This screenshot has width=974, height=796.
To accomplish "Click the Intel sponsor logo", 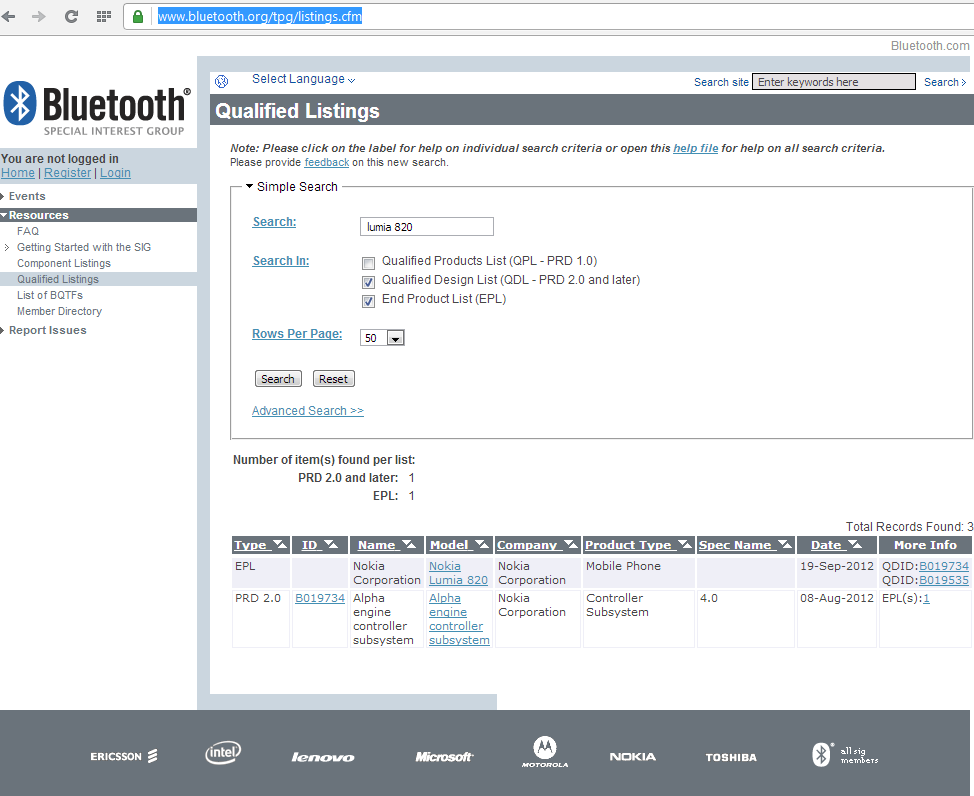I will (223, 753).
